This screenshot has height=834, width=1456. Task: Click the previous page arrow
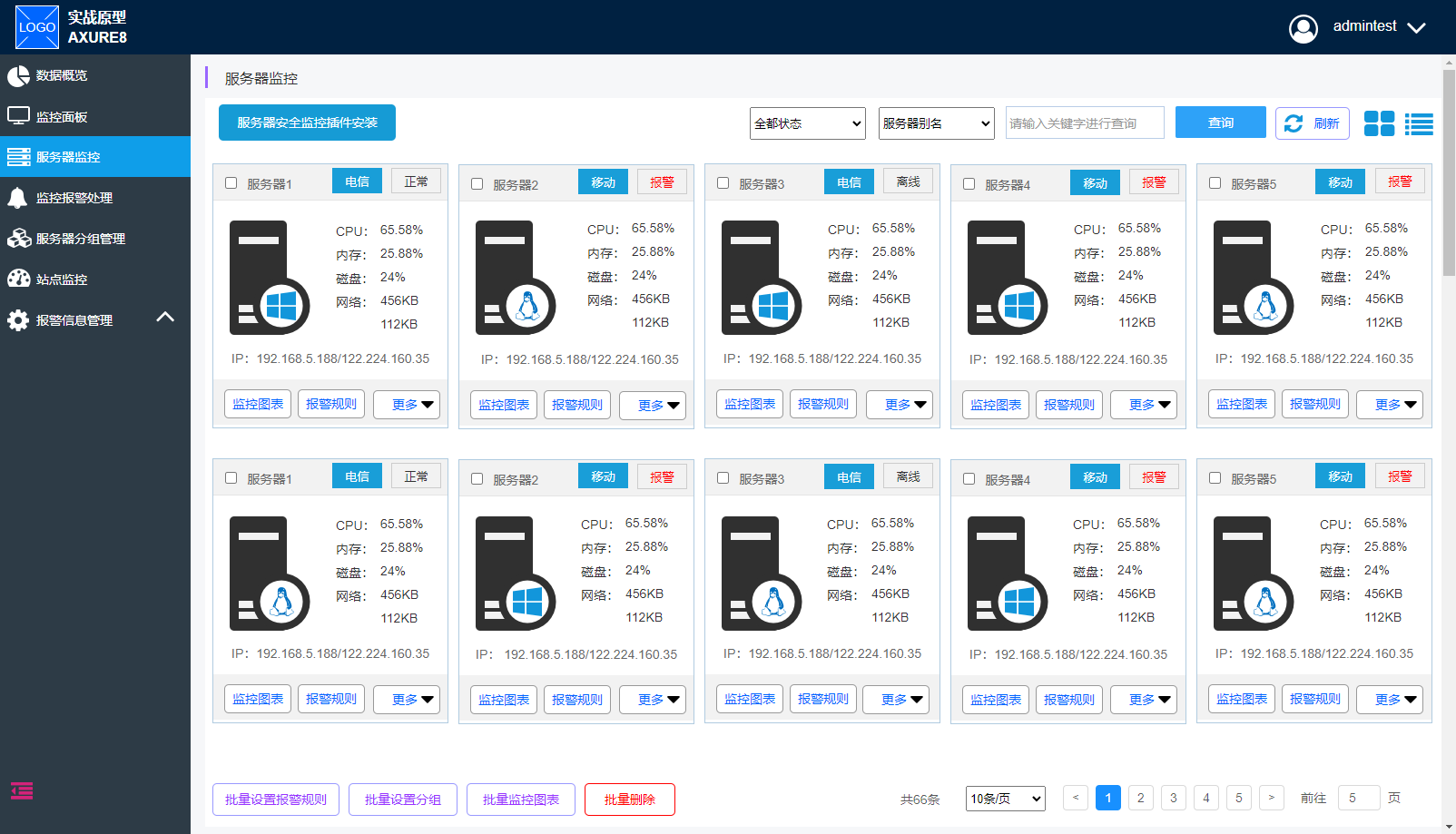point(1076,798)
